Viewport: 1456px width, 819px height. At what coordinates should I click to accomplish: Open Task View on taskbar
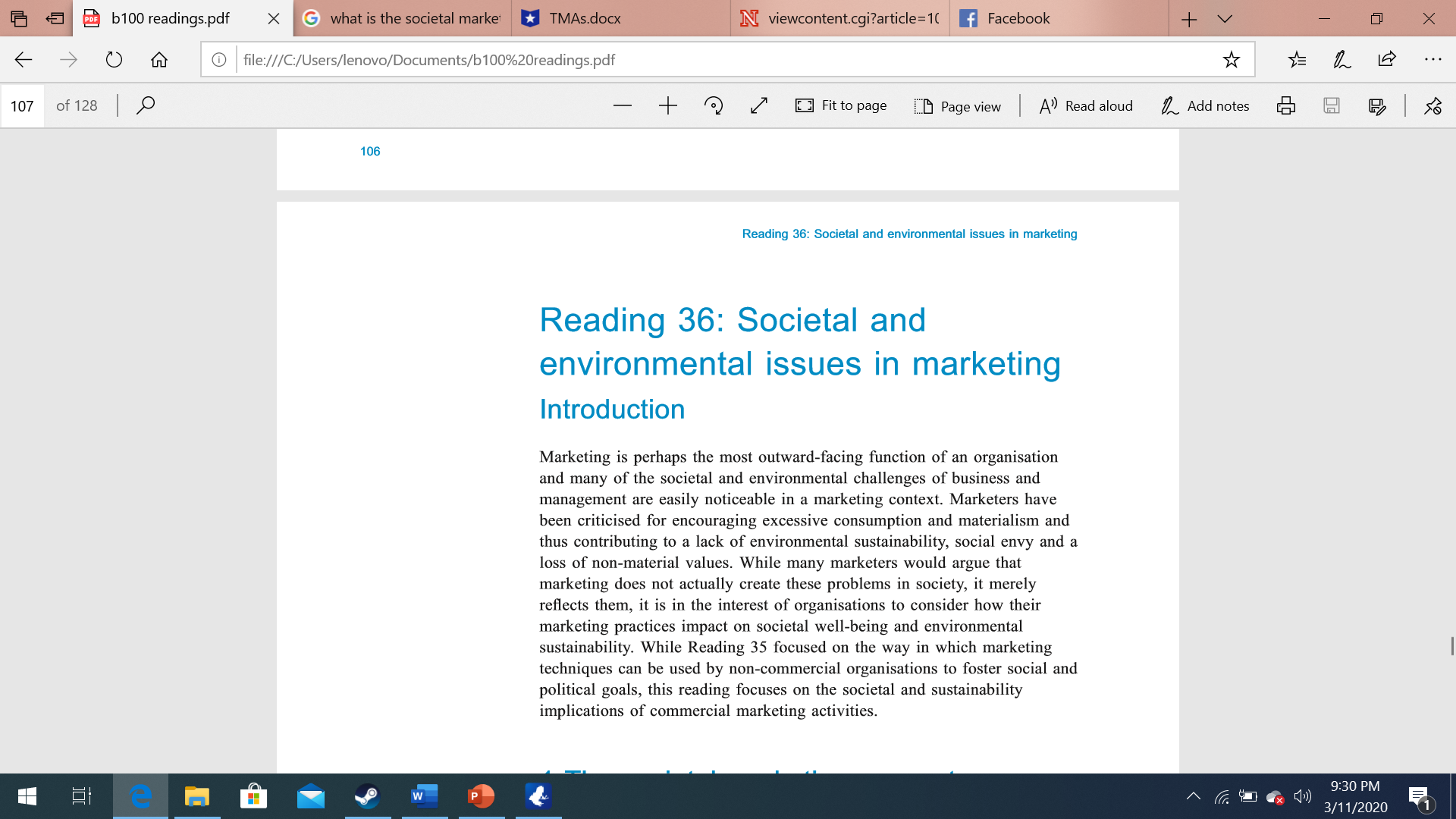coord(82,796)
